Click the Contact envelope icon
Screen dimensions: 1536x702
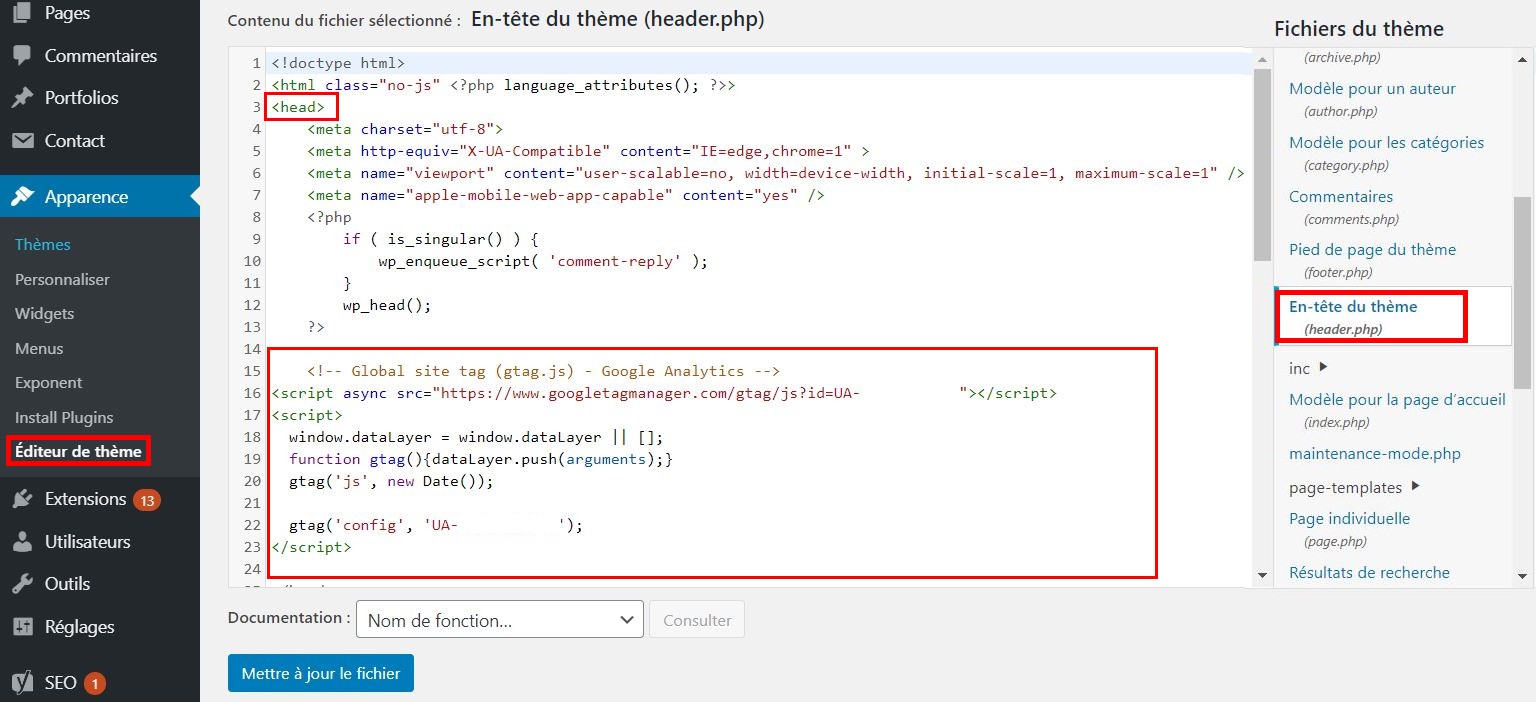click(22, 141)
